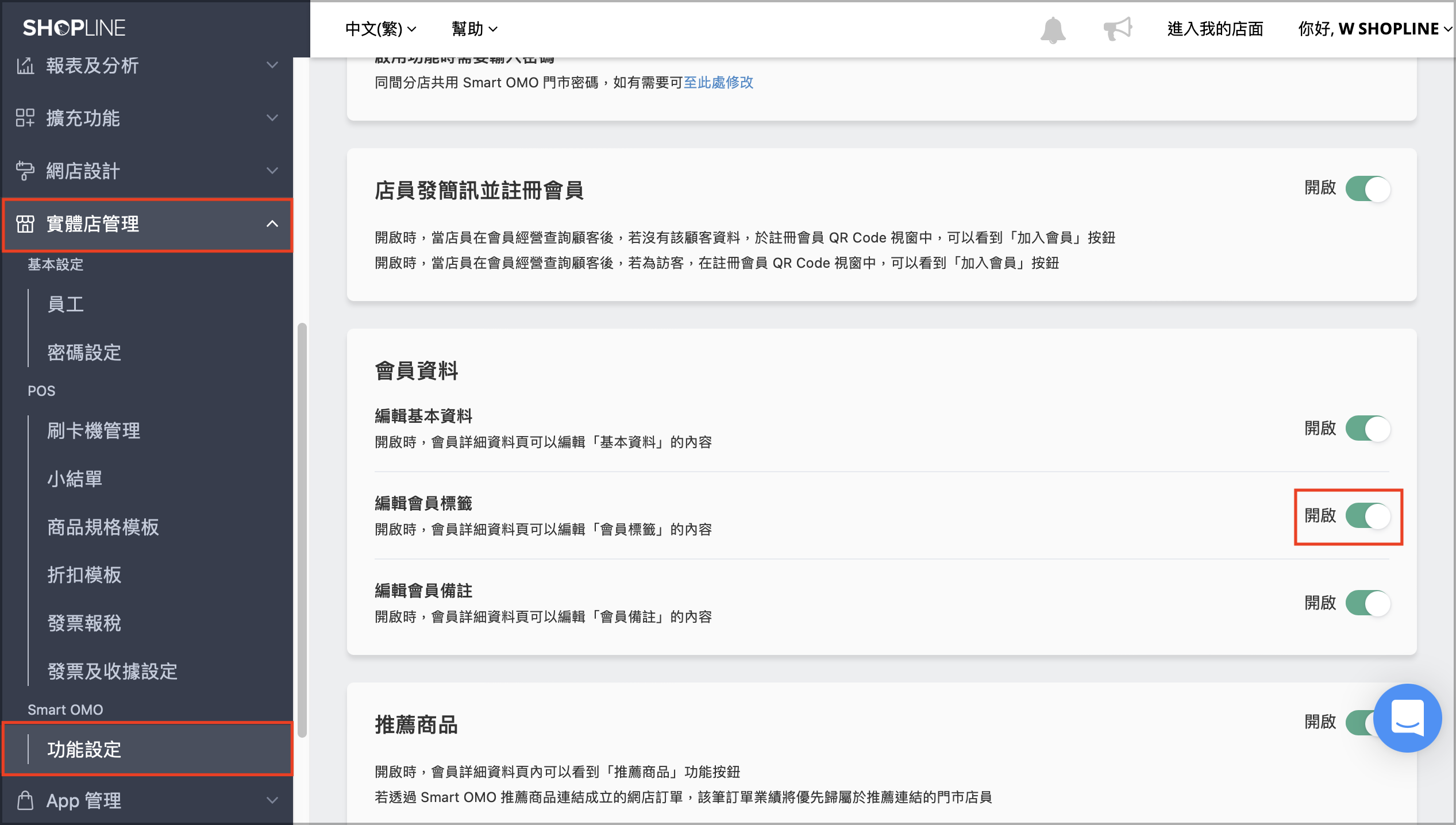This screenshot has width=1456, height=825.
Task: Turn off the 編輯基本資料 switch
Action: point(1368,429)
